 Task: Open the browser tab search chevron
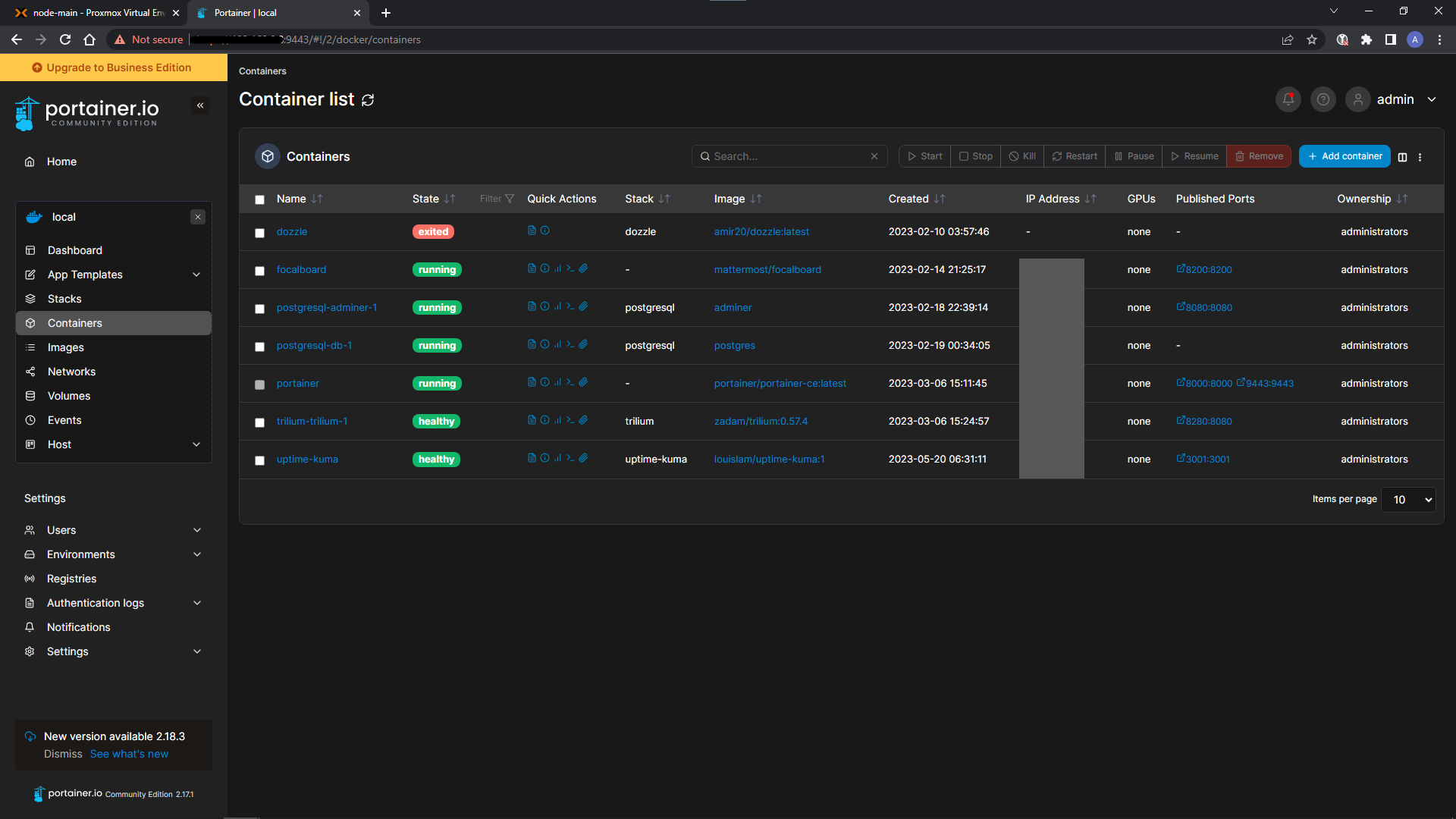coord(1334,11)
